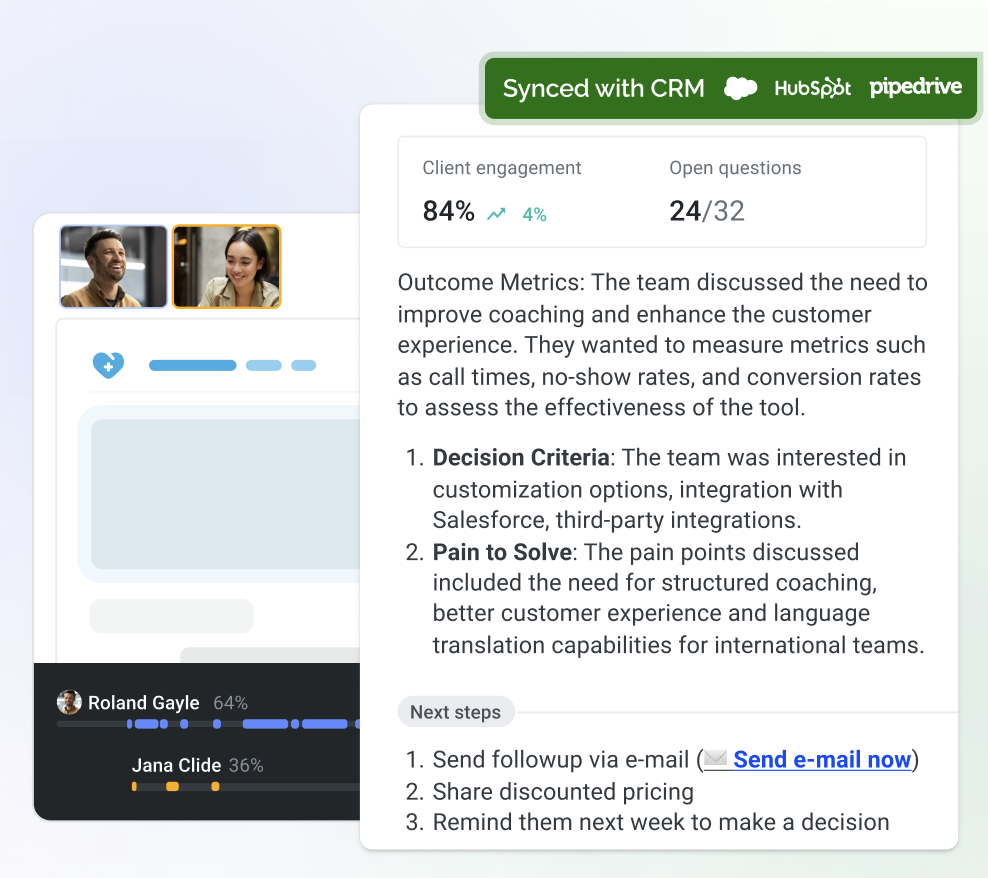Select the Roland Gayle name label

[141, 703]
